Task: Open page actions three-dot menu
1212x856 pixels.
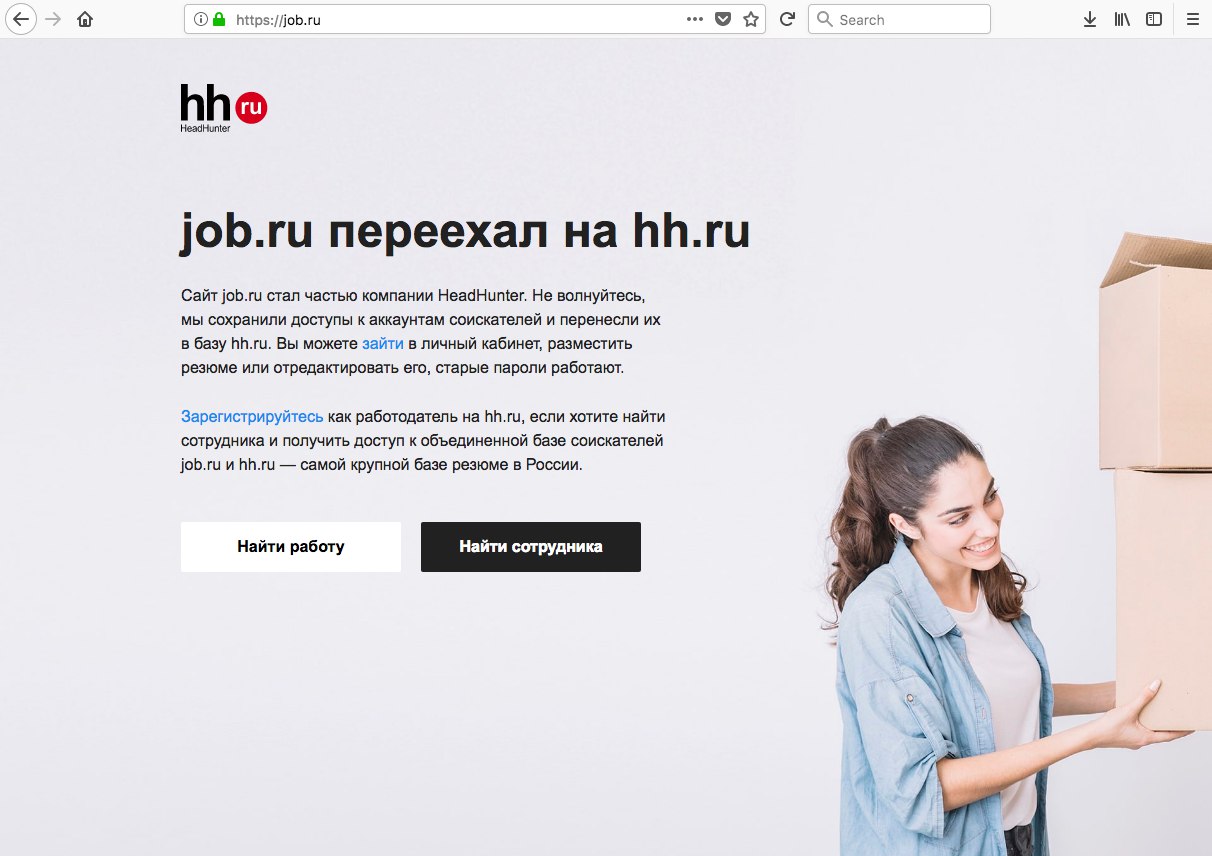Action: [x=695, y=19]
